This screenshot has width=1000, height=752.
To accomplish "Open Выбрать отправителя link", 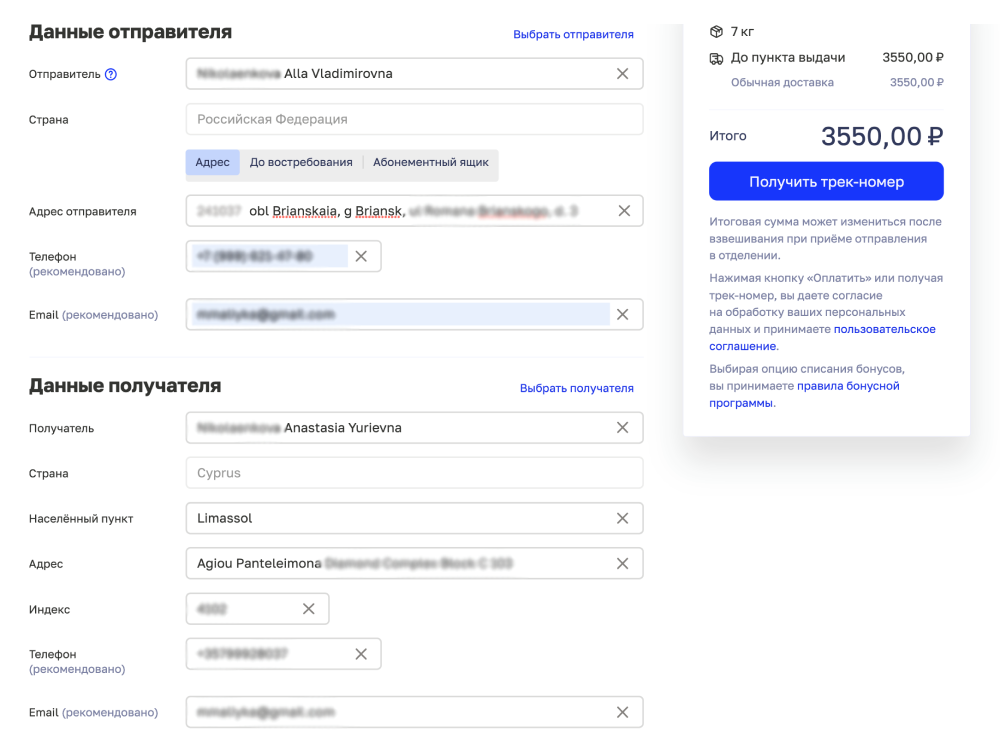I will [573, 34].
